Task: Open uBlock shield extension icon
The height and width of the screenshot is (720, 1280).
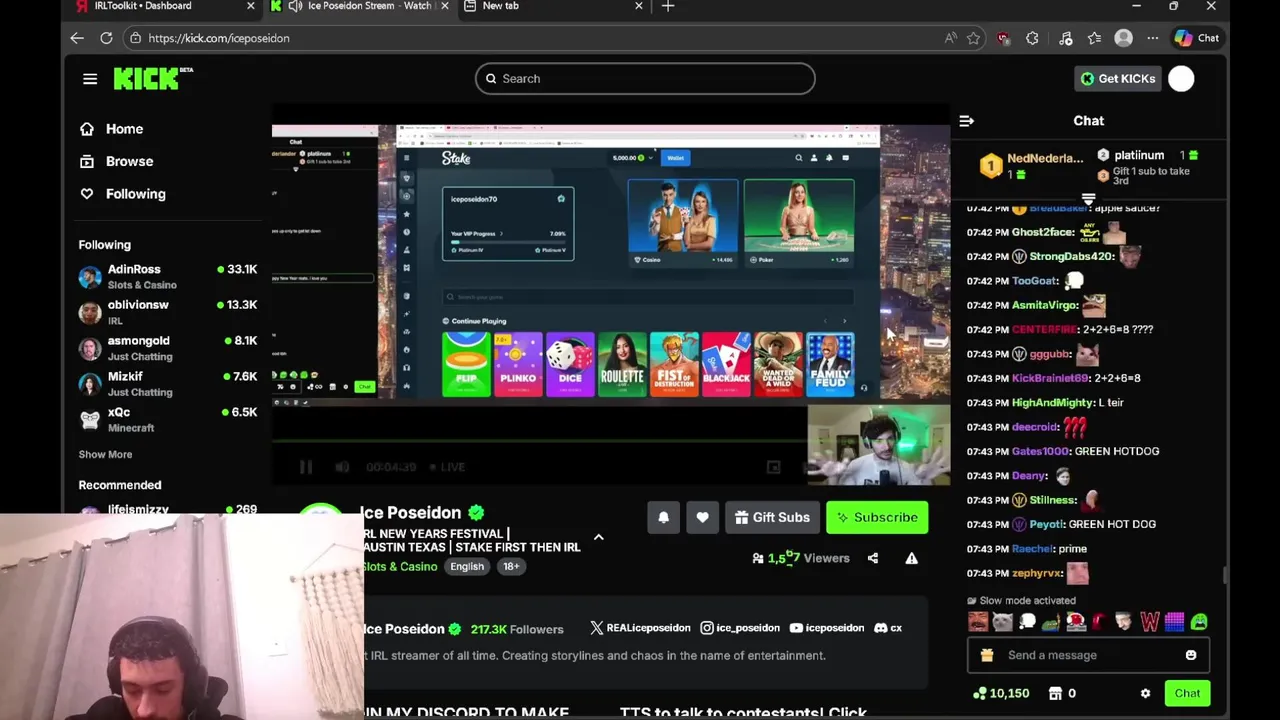Action: coord(1003,38)
